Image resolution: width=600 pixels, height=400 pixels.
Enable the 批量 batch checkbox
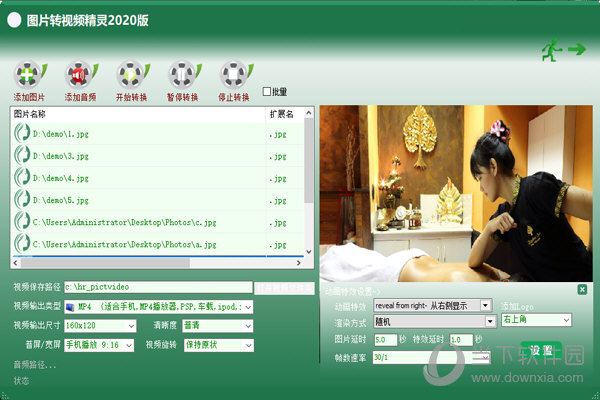[x=267, y=91]
